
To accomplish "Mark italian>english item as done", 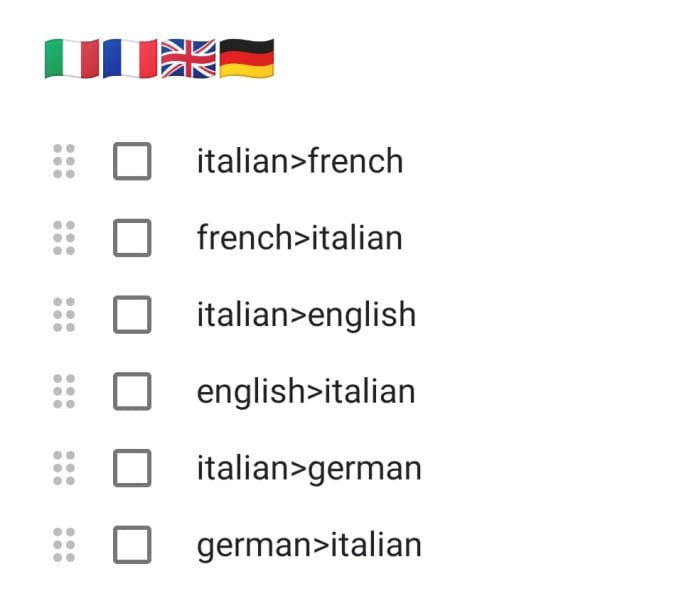I will click(x=132, y=314).
